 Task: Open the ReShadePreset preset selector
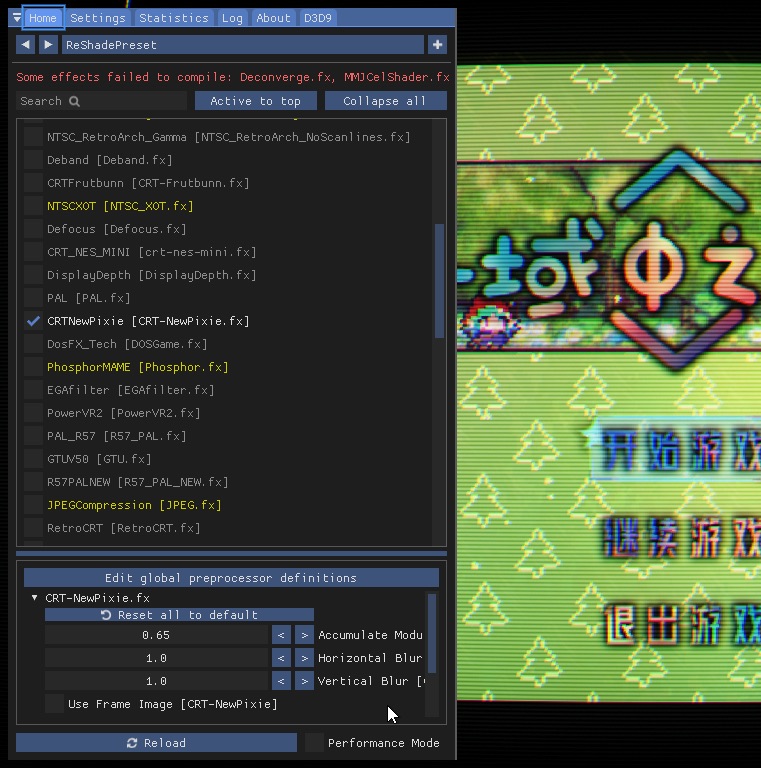(242, 45)
